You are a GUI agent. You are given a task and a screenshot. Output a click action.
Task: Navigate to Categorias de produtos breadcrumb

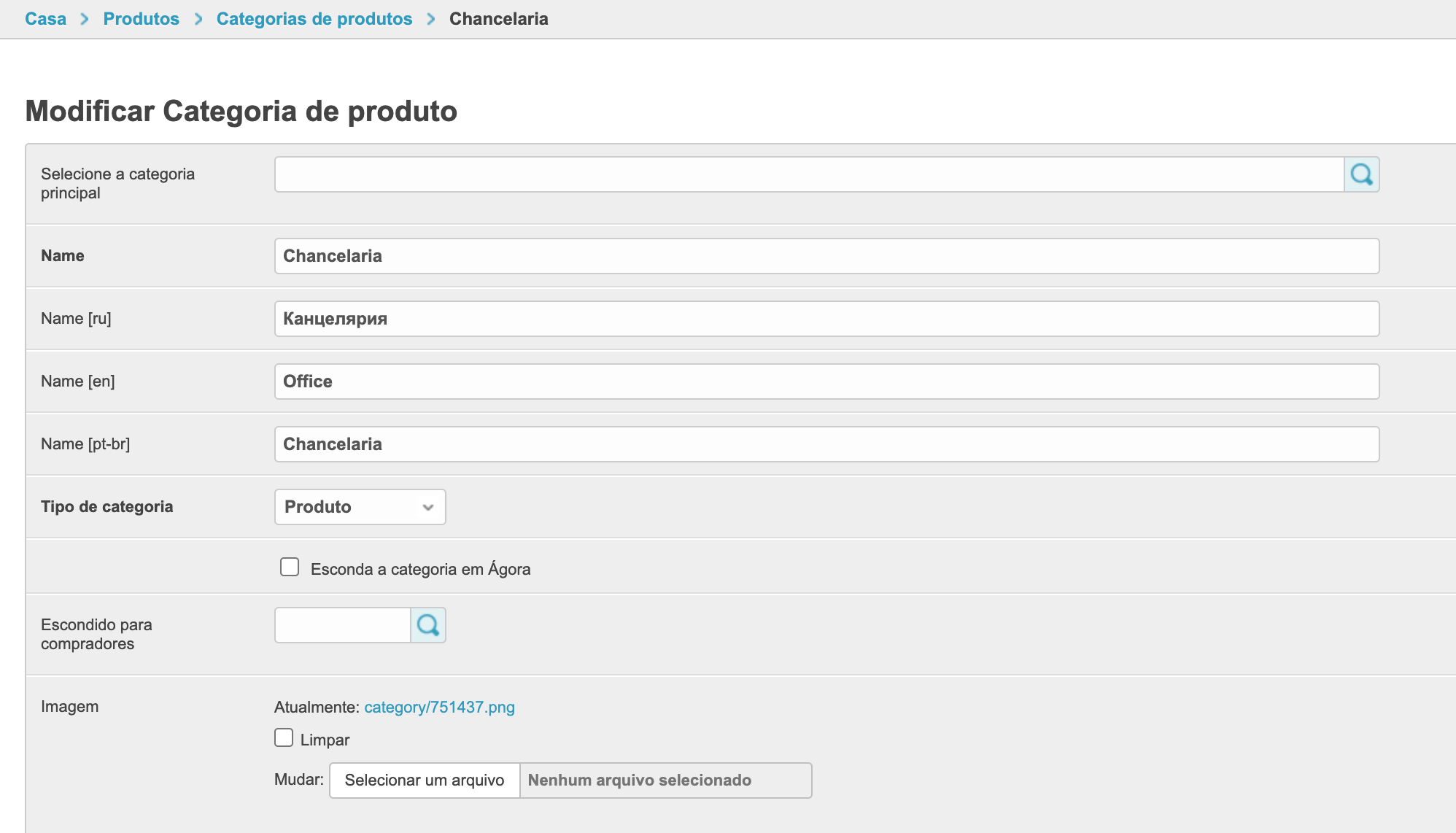[x=314, y=19]
